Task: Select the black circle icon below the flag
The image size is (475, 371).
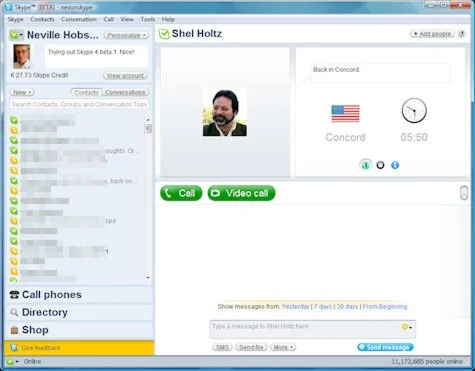Action: click(380, 165)
